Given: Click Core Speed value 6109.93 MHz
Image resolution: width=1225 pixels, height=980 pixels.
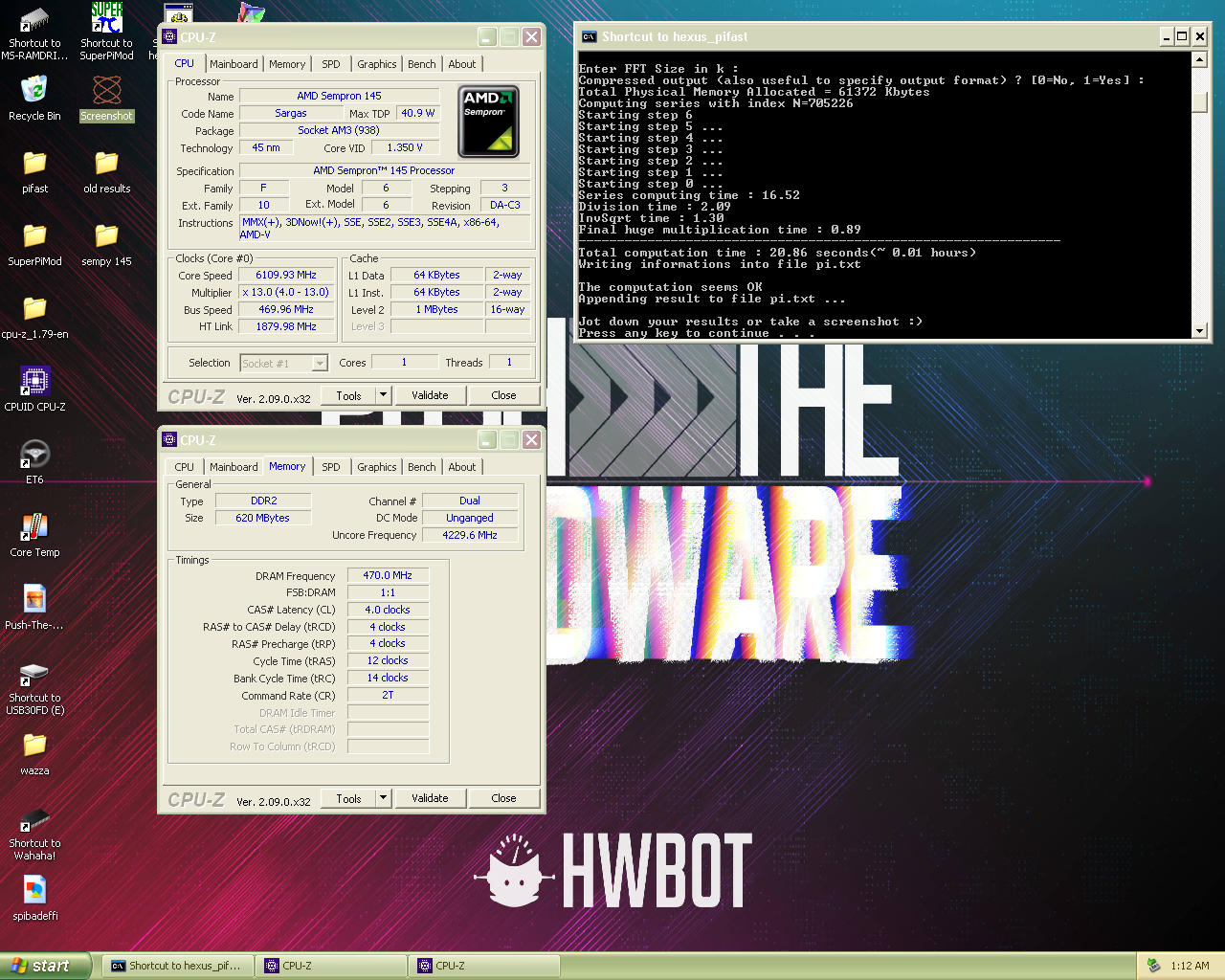Looking at the screenshot, I should pos(285,275).
